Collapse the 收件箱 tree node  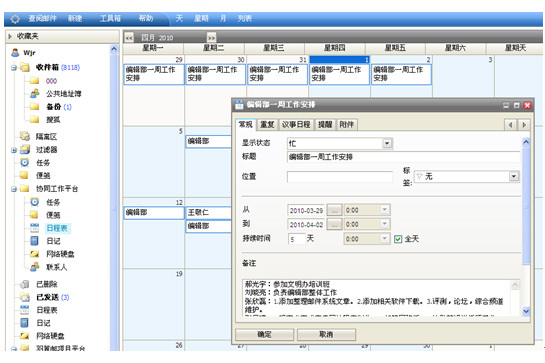pos(14,68)
